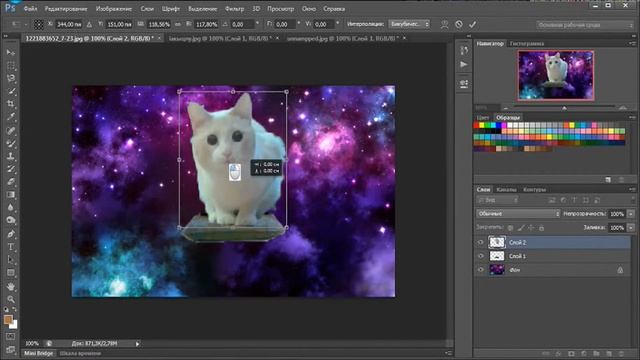Open the Редактирование menu

pyautogui.click(x=66, y=9)
